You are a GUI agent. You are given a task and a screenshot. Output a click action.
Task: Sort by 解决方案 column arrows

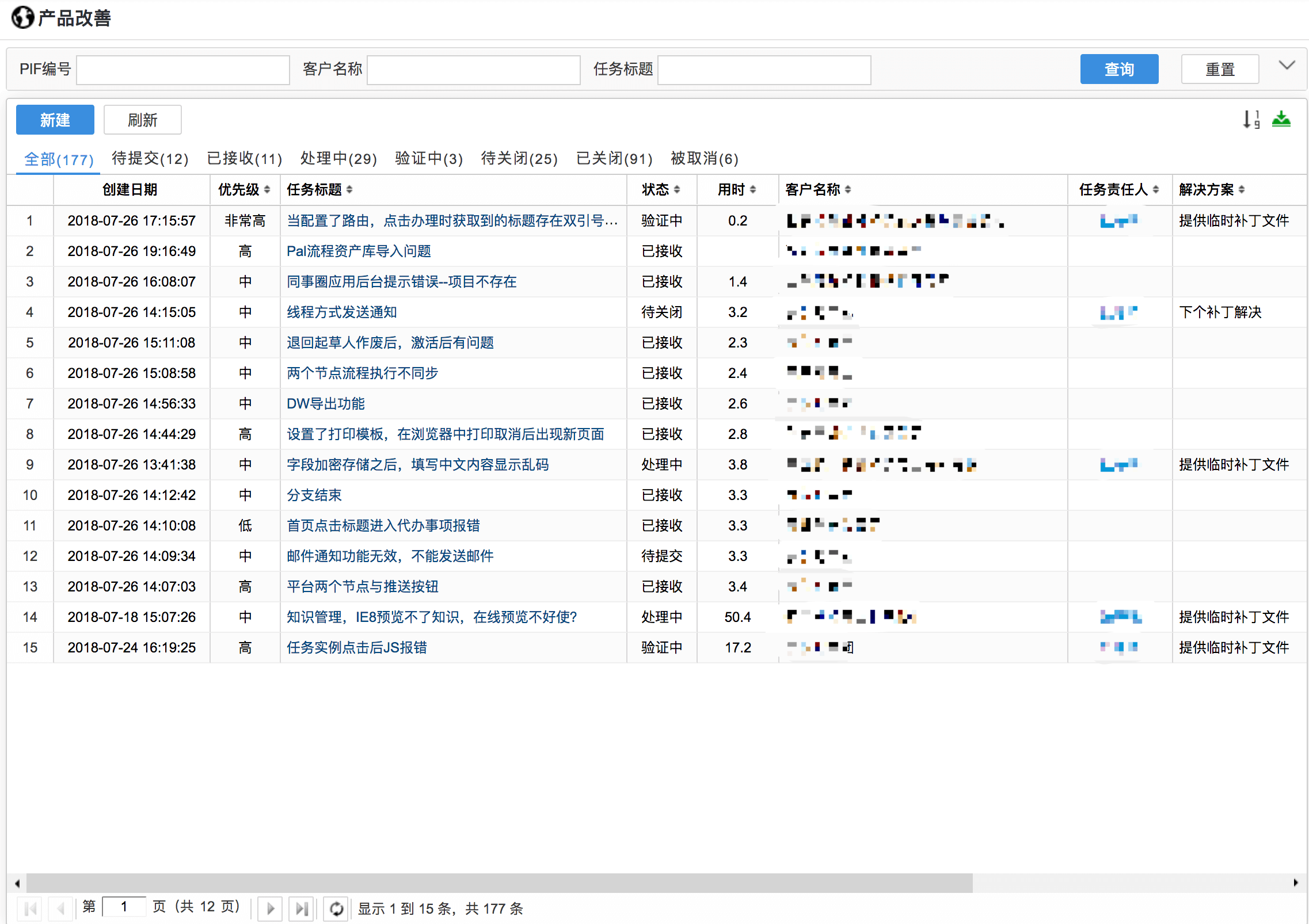tap(1242, 189)
